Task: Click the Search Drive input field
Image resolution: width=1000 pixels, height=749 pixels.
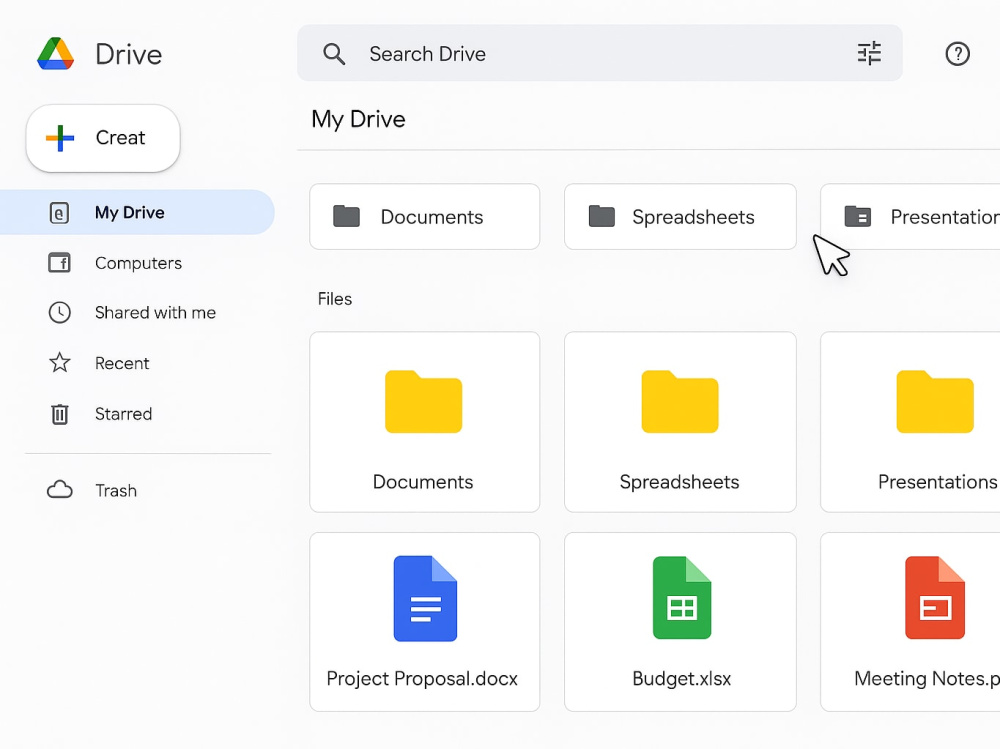Action: [x=599, y=54]
